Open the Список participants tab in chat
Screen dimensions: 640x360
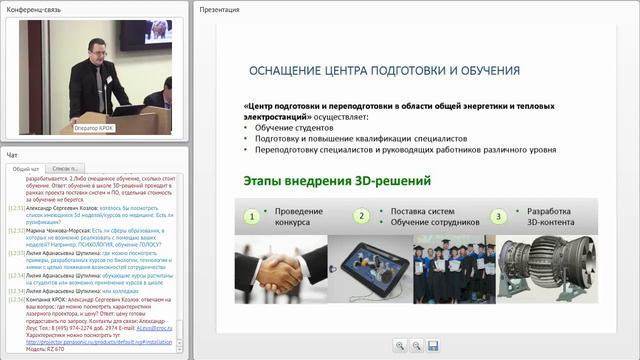65,168
